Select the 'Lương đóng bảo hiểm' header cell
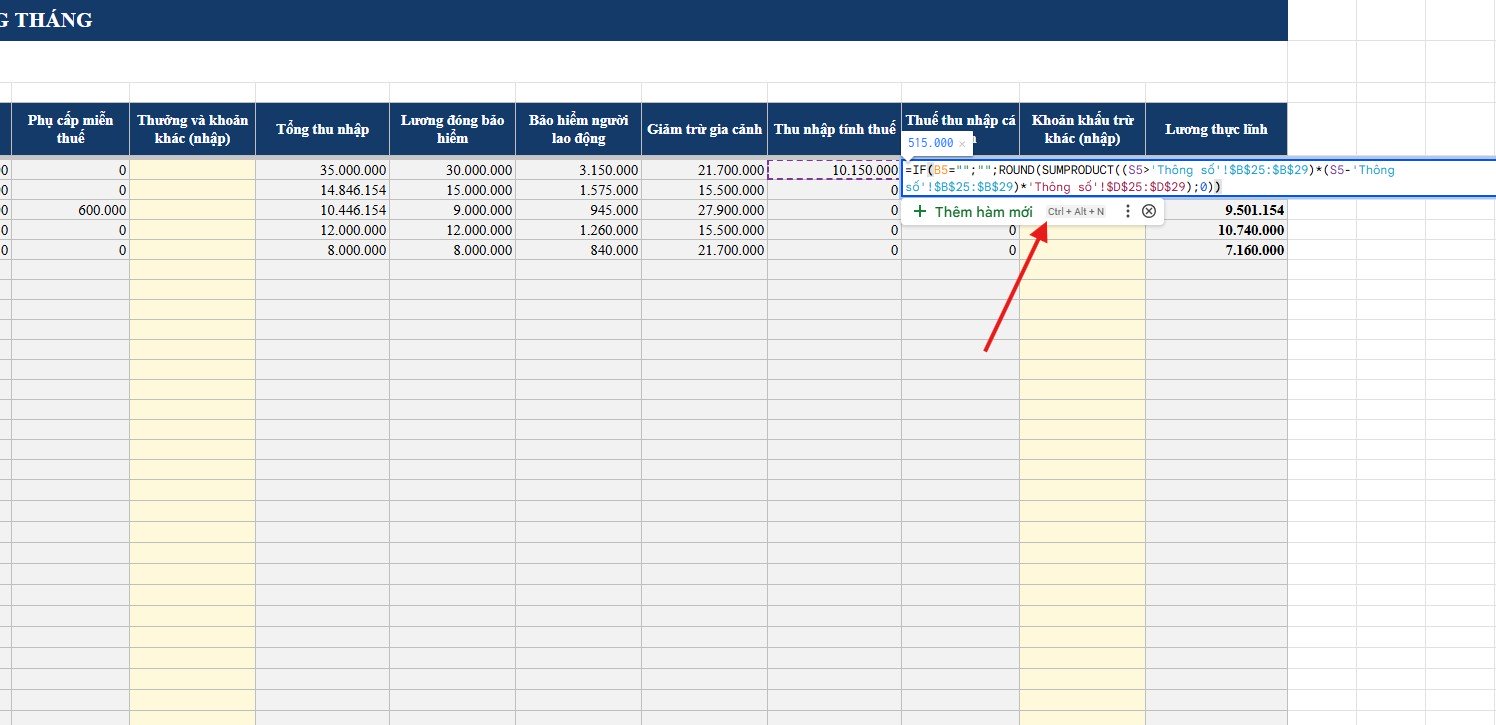Screen dimensions: 1496x725 tap(453, 129)
